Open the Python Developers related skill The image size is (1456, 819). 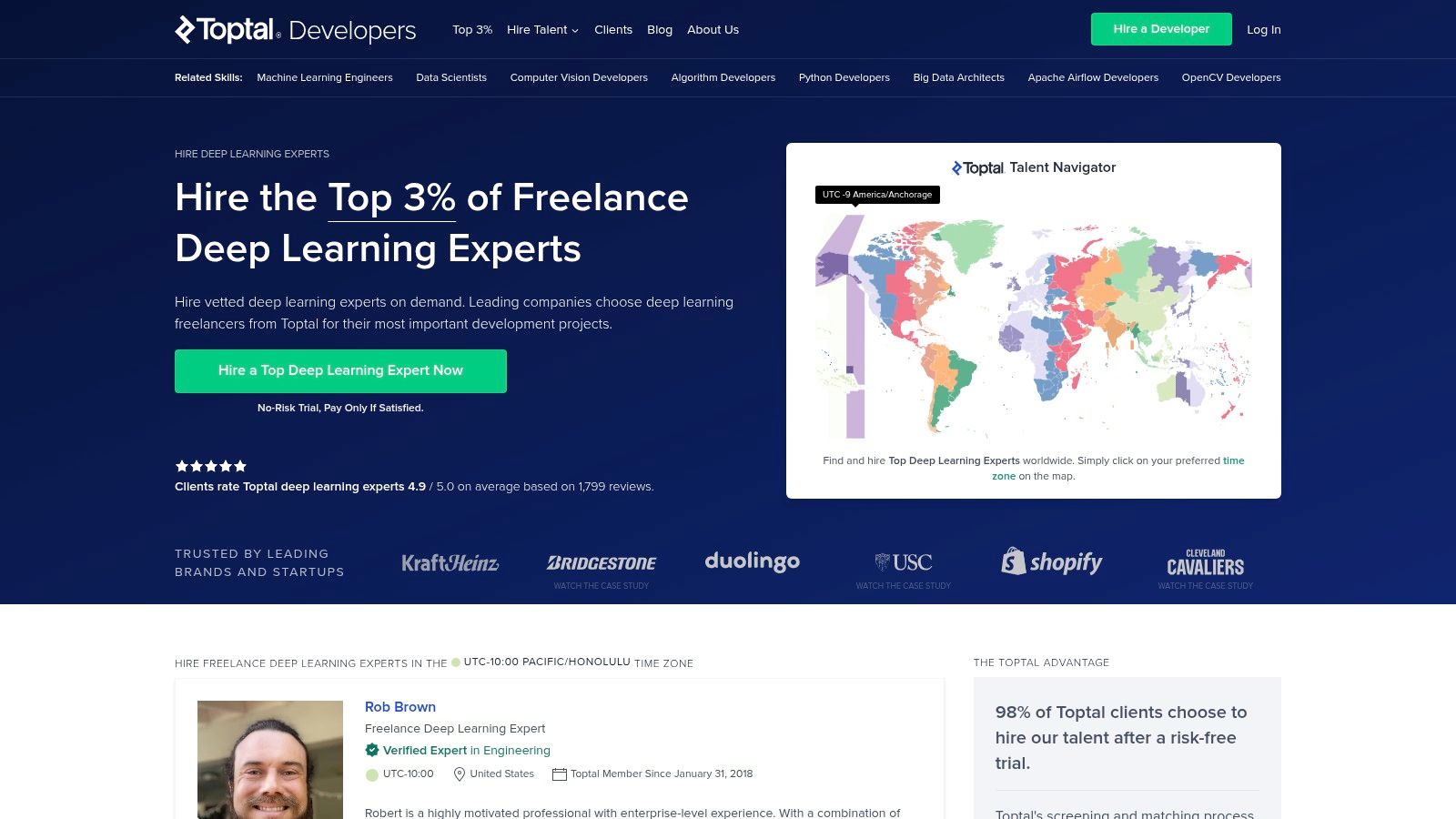click(x=844, y=77)
